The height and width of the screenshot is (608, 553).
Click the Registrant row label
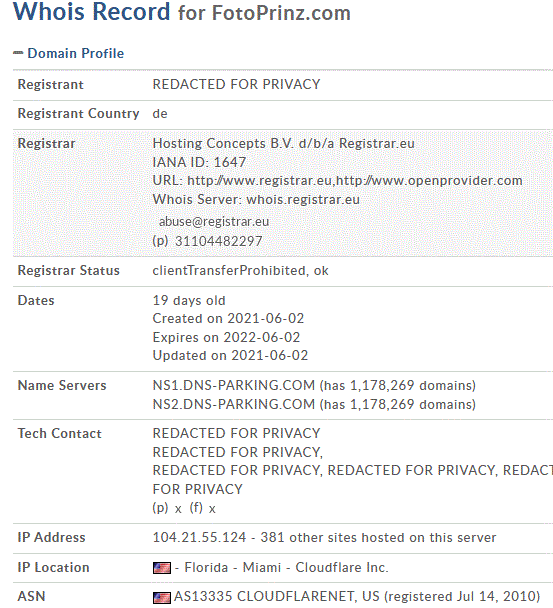pos(50,85)
